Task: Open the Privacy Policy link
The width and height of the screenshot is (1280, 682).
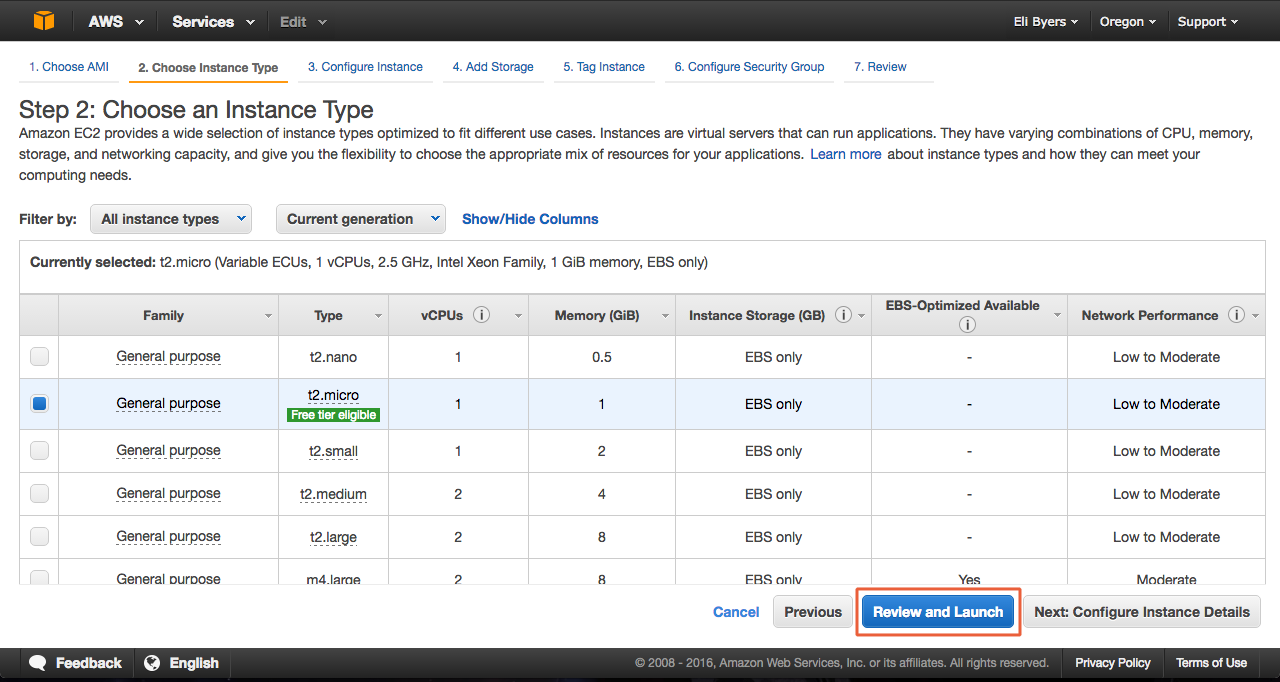Action: pyautogui.click(x=1113, y=663)
